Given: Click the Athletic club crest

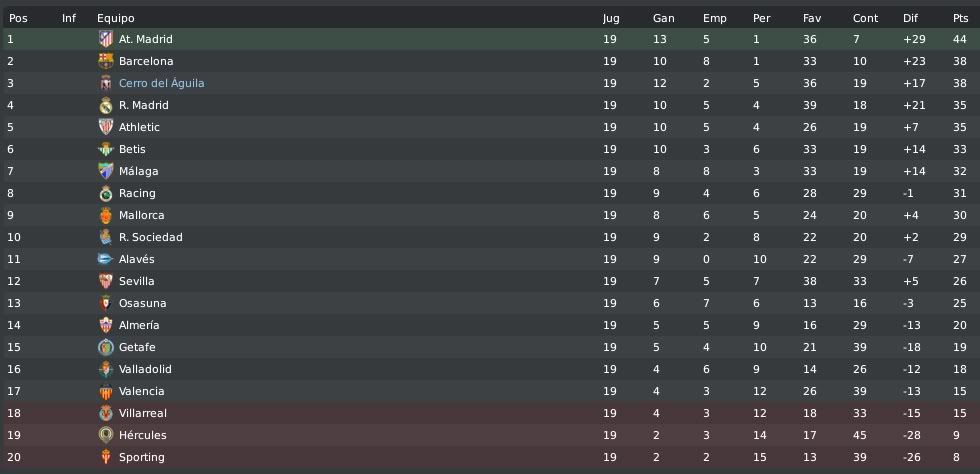Looking at the screenshot, I should point(106,127).
